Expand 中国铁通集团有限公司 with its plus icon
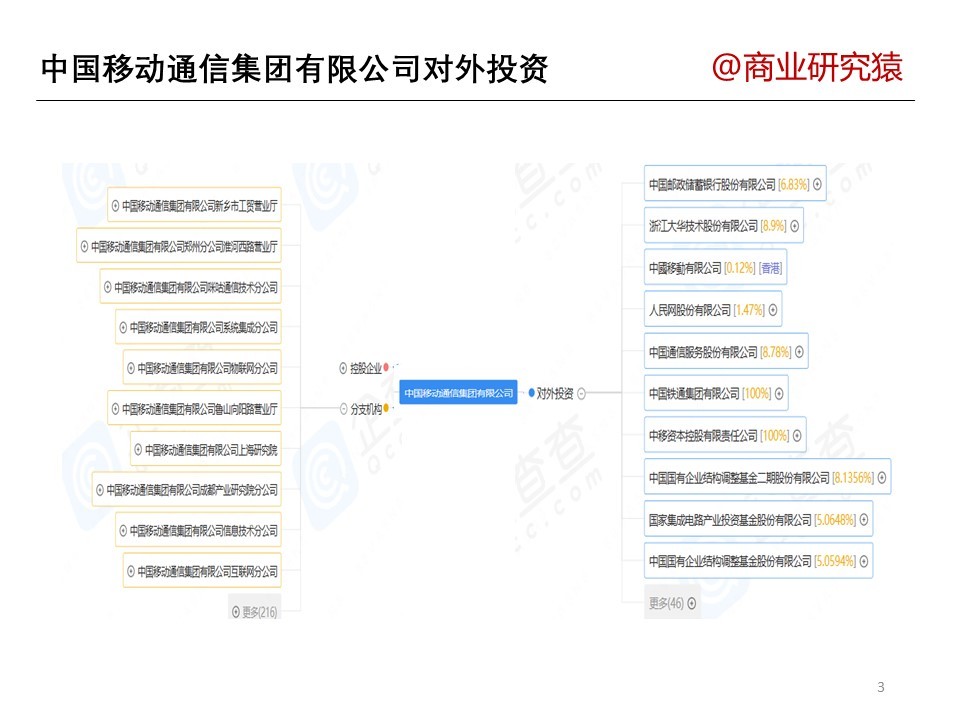The image size is (960, 720). [779, 394]
